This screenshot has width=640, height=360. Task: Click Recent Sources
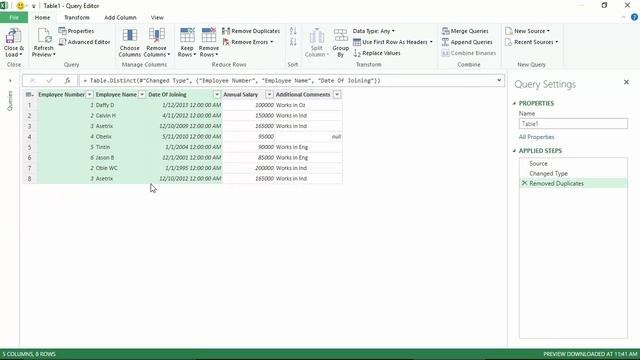tap(531, 42)
